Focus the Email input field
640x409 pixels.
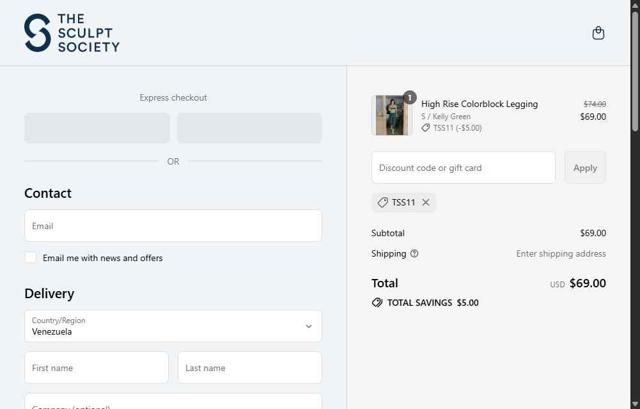pos(173,226)
